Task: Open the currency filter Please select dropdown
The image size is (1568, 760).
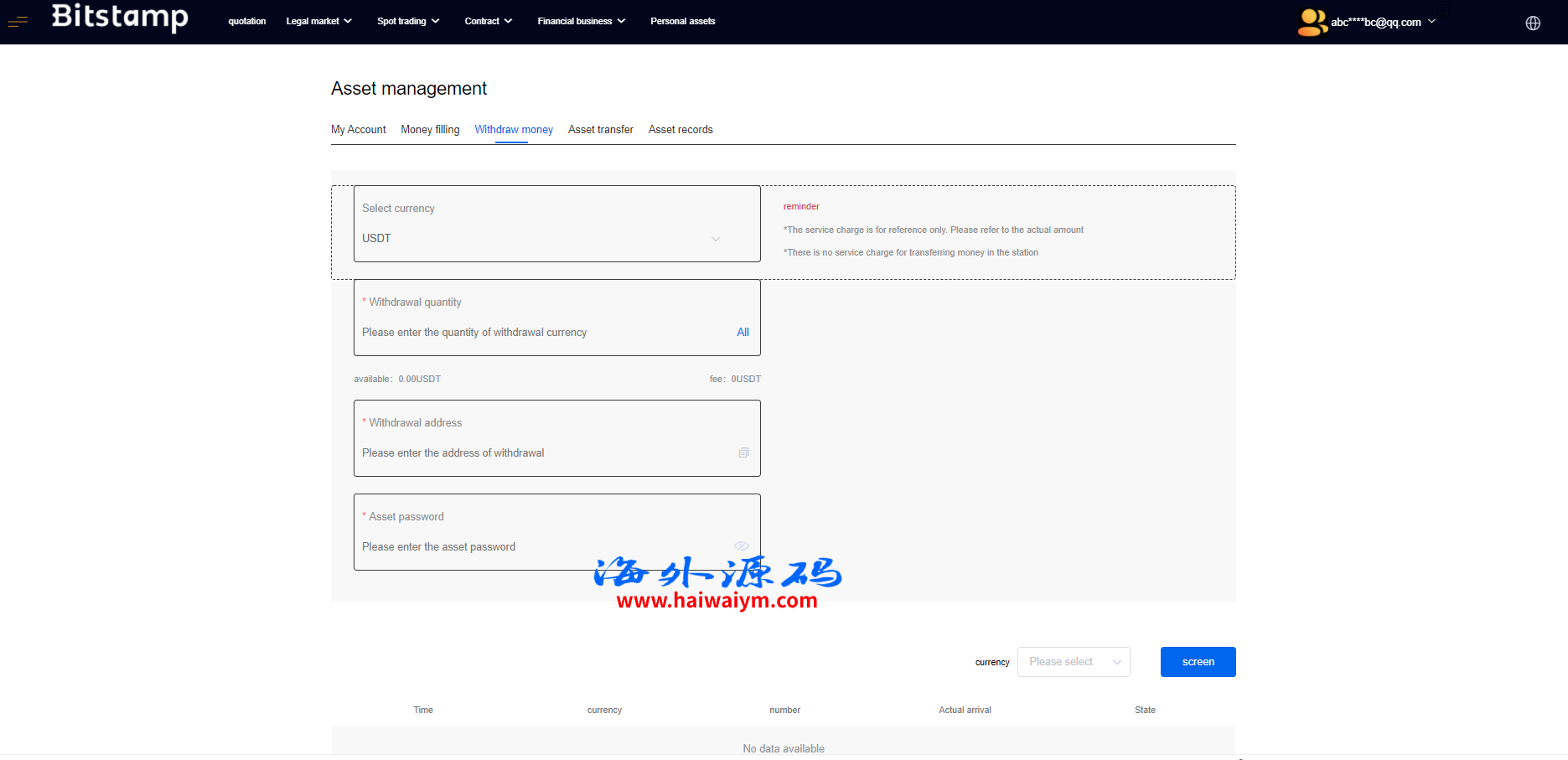Action: click(1073, 662)
